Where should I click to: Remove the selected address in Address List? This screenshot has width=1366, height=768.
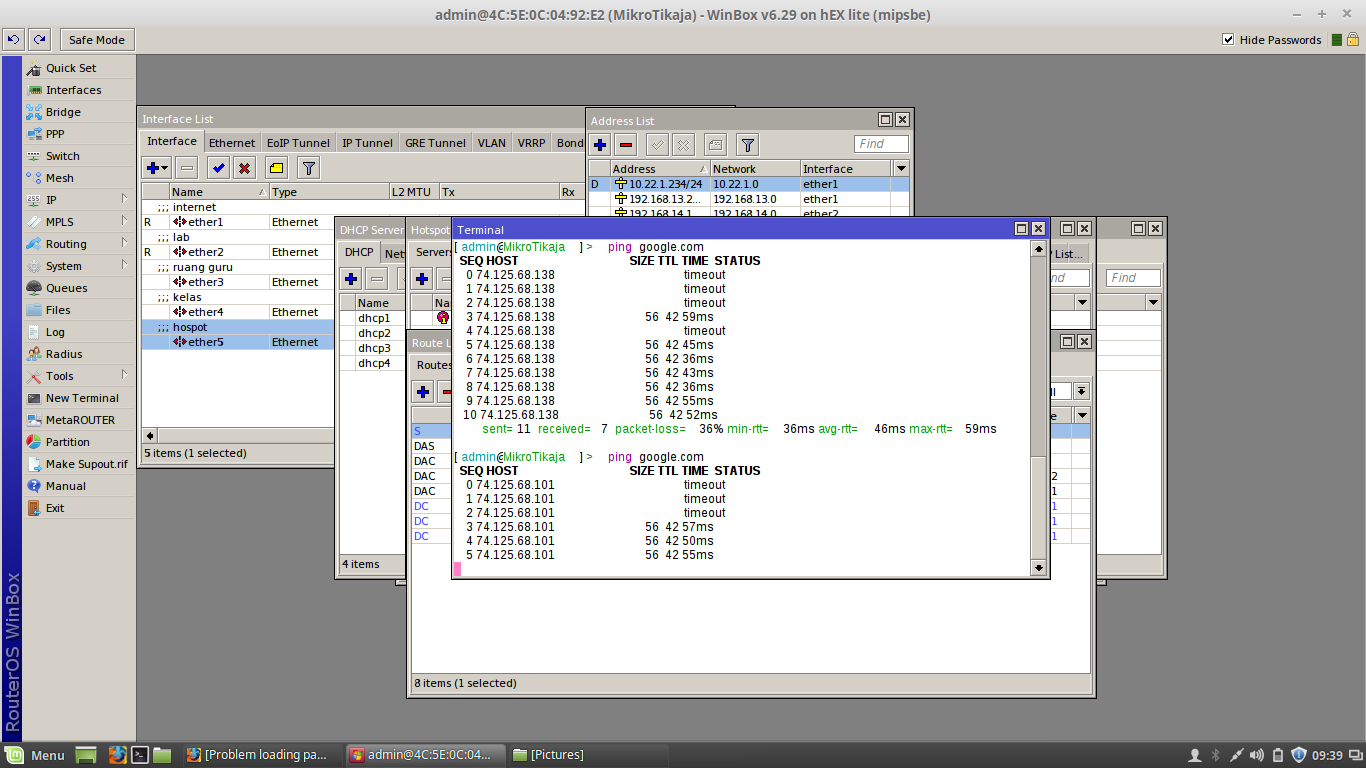pos(626,144)
